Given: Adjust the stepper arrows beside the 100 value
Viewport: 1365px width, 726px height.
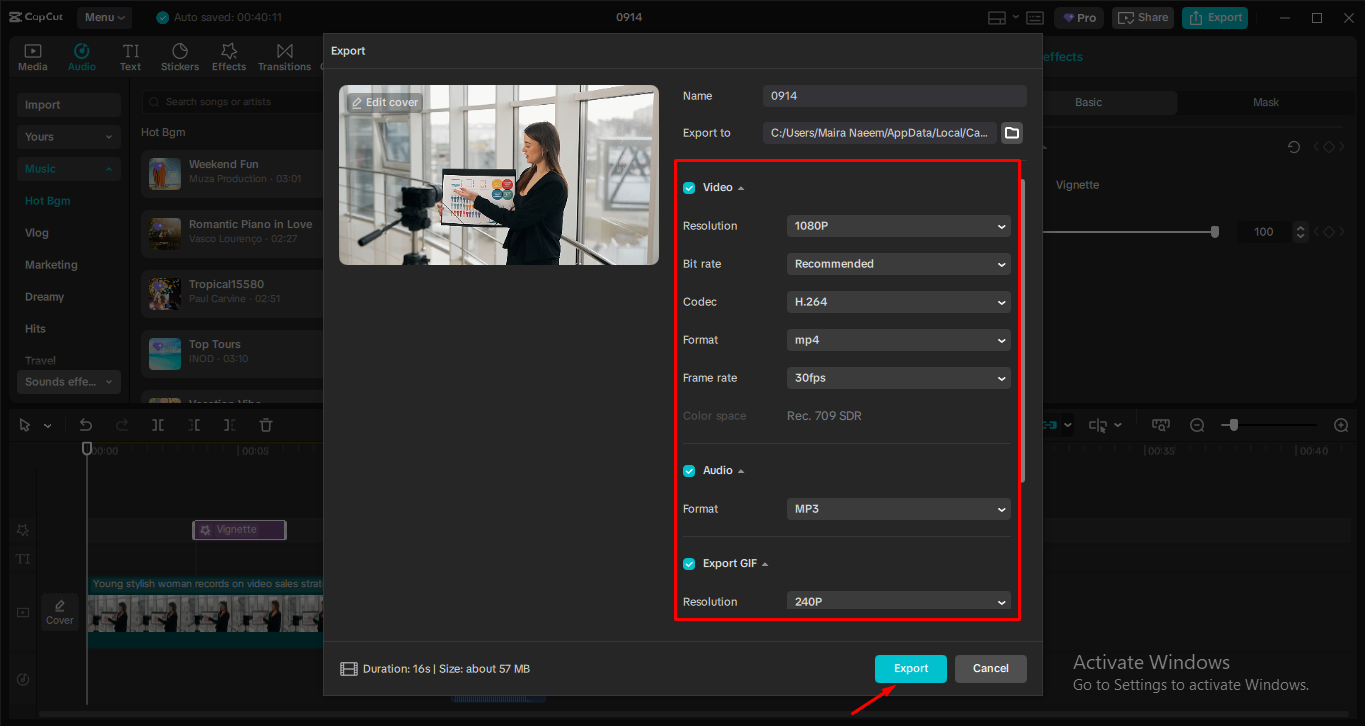Looking at the screenshot, I should click(1300, 232).
